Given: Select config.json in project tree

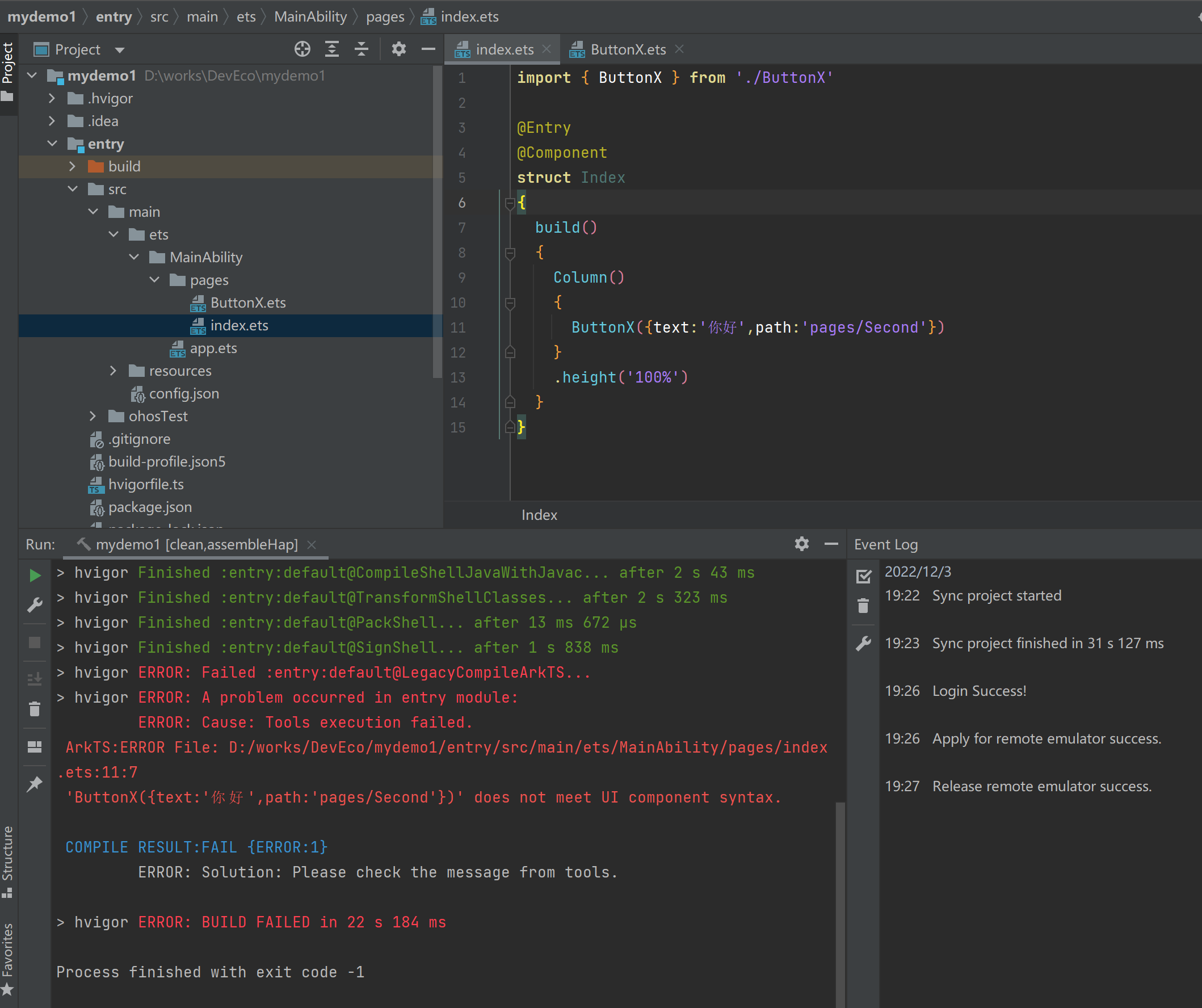Looking at the screenshot, I should [x=184, y=393].
